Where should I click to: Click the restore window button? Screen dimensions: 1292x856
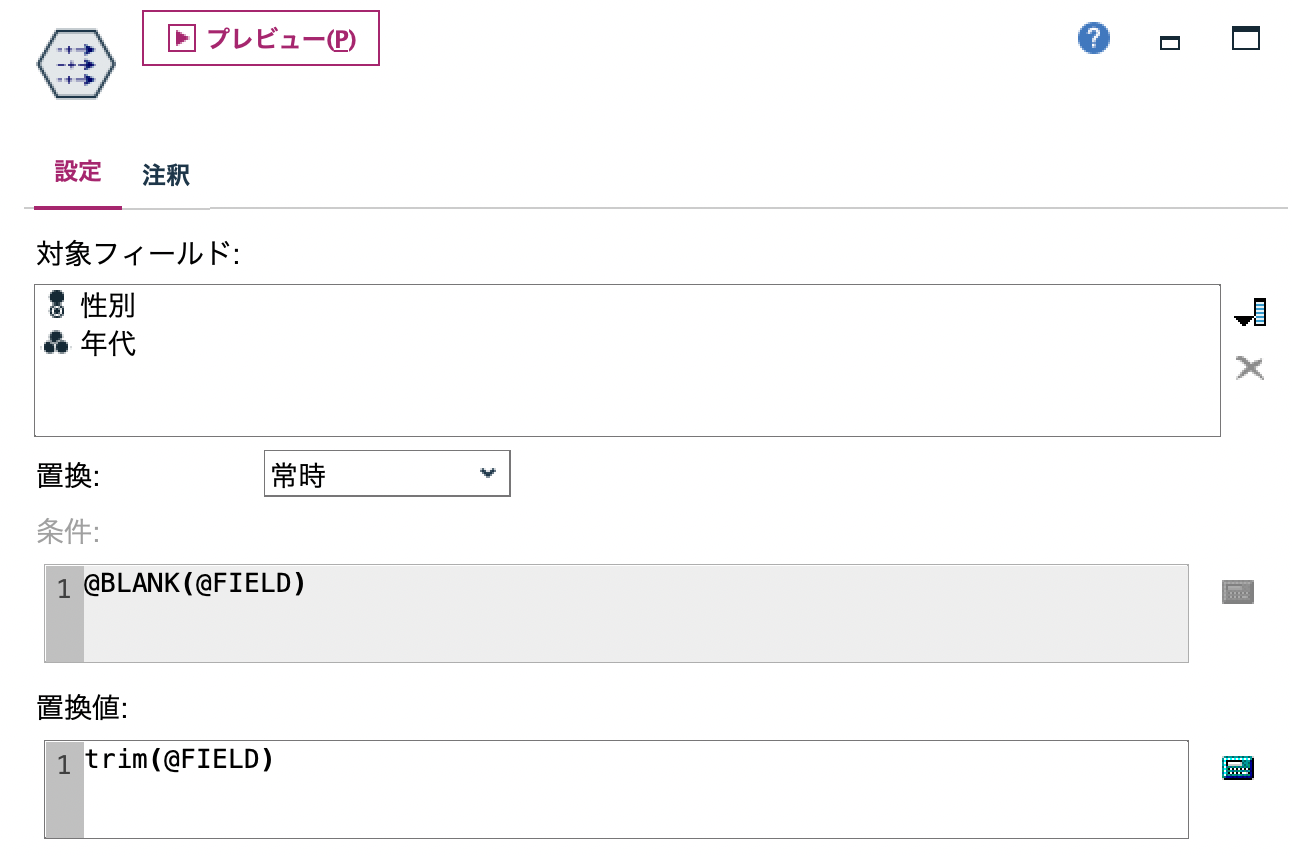pyautogui.click(x=1168, y=42)
